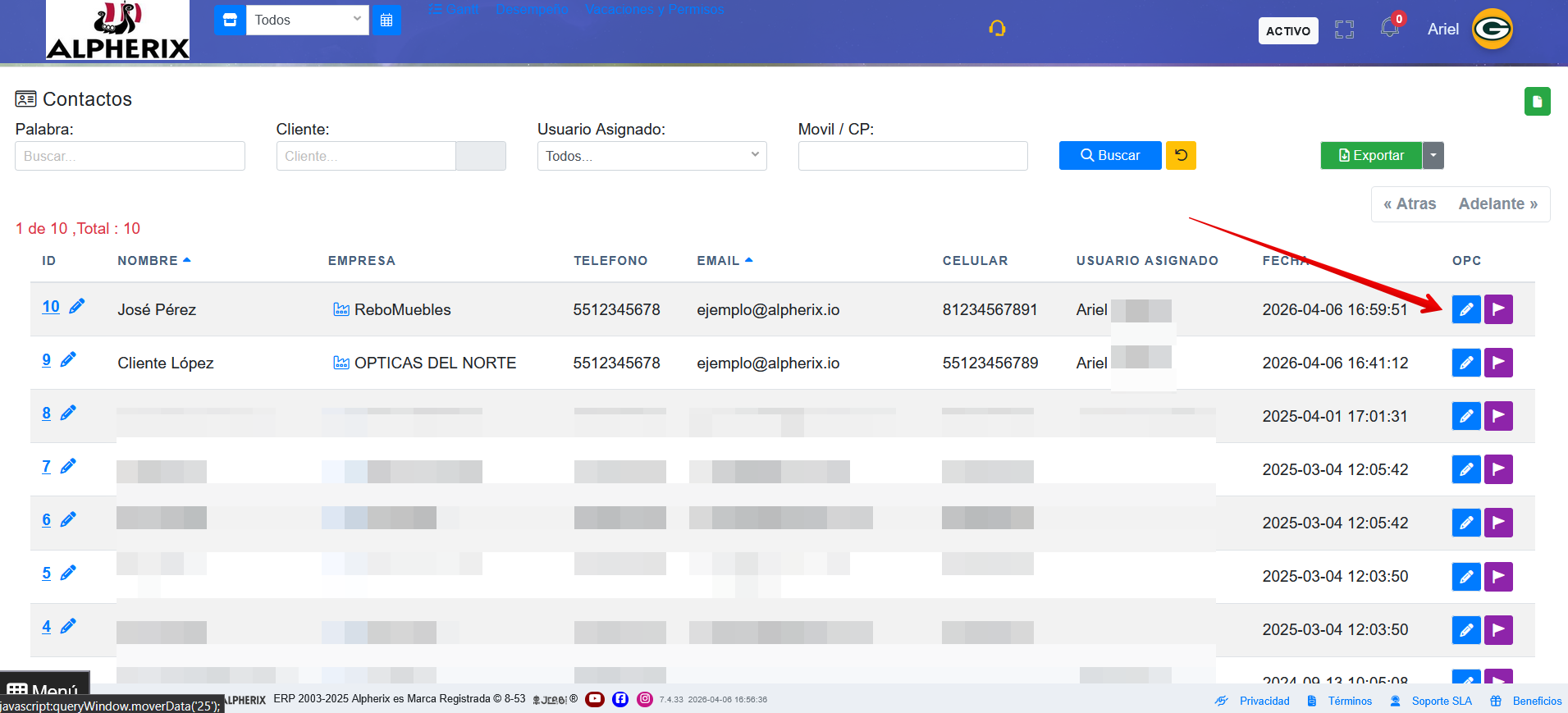This screenshot has height=713, width=1568.
Task: Open the YouTube icon in the footer
Action: (x=595, y=699)
